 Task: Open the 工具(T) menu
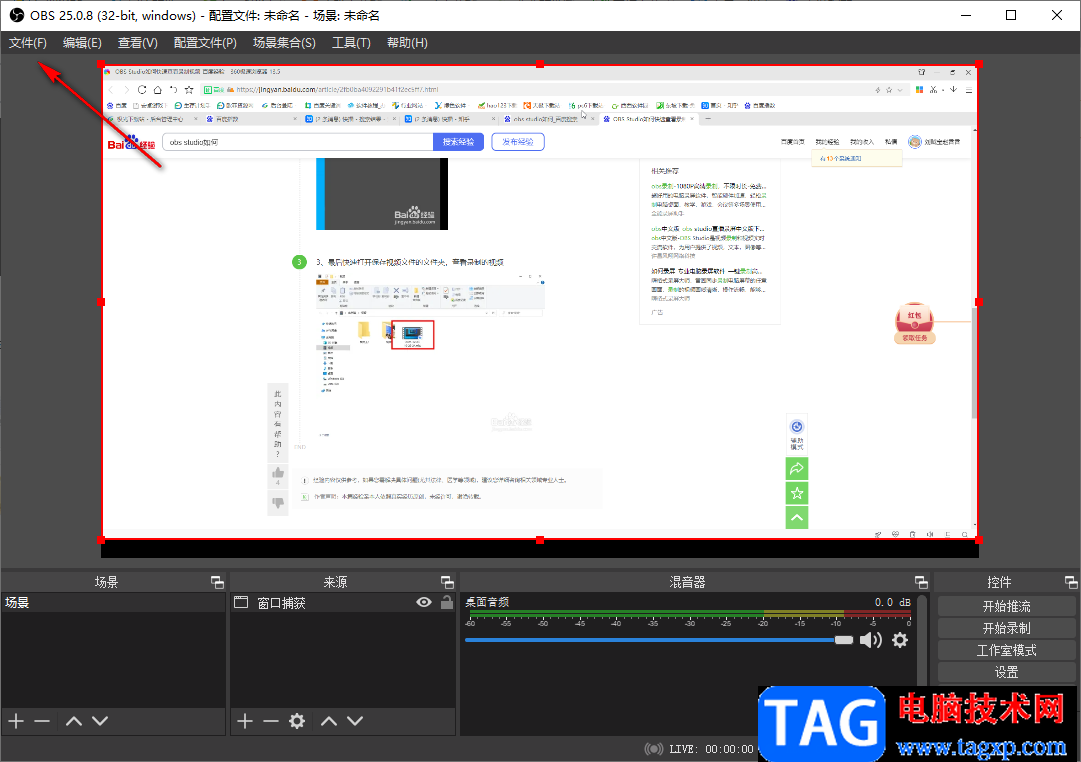click(x=351, y=43)
